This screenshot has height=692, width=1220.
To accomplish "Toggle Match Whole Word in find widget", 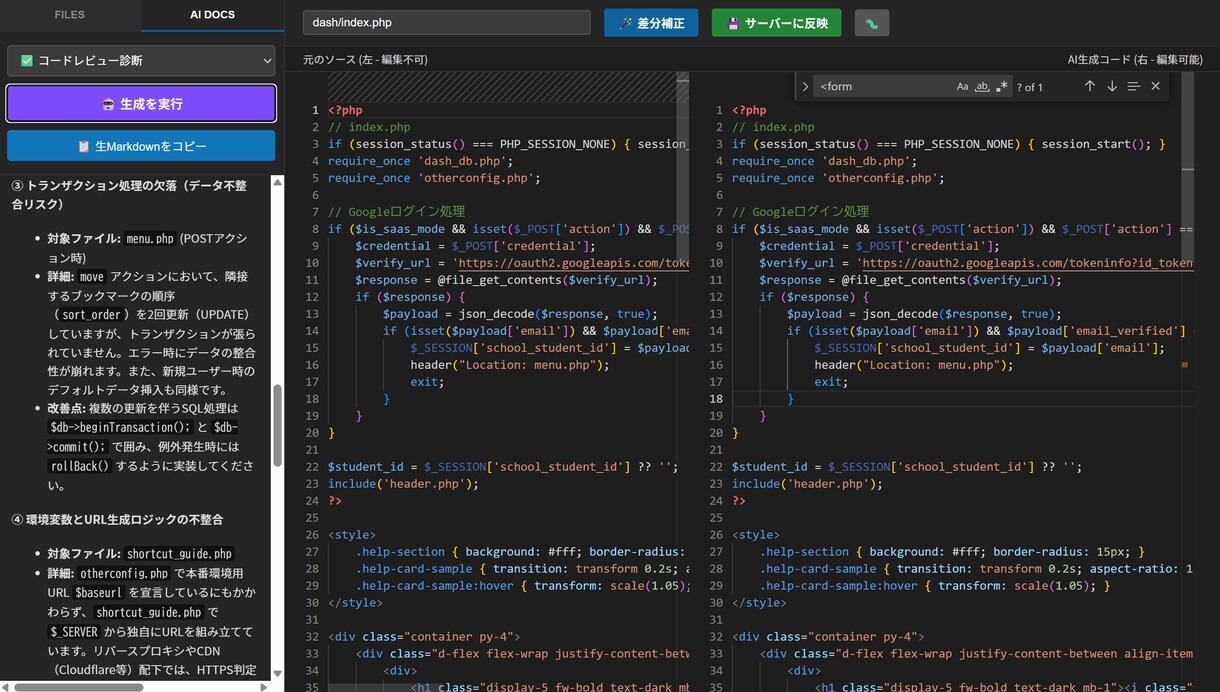I will pyautogui.click(x=982, y=87).
